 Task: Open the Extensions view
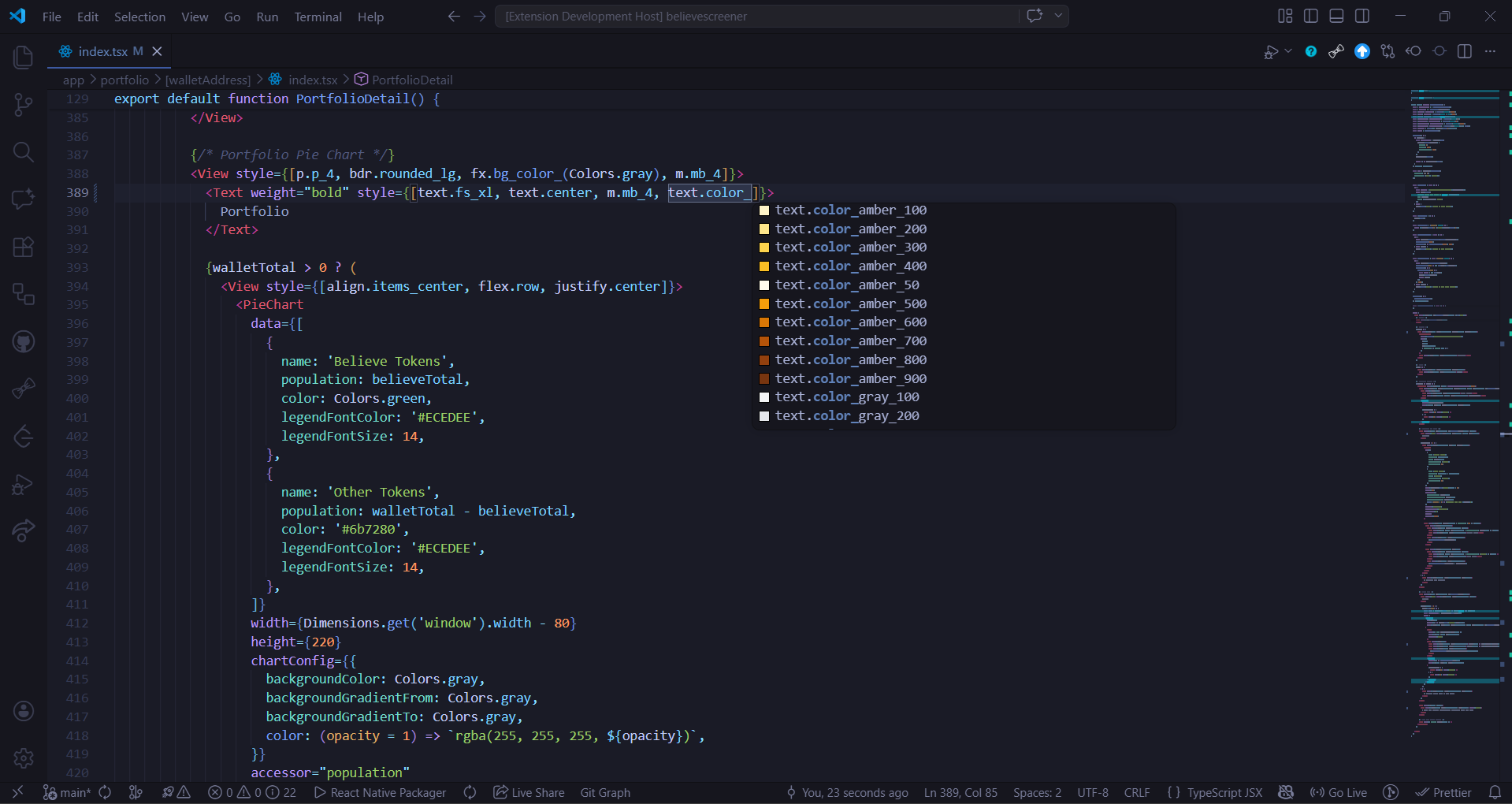pyautogui.click(x=24, y=247)
